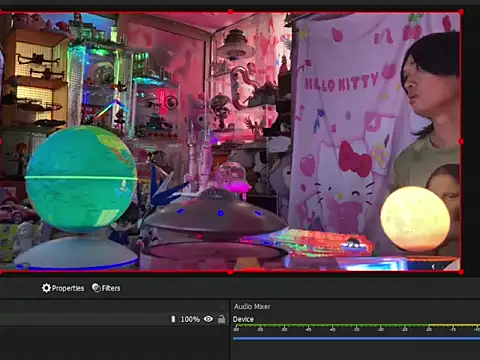Screen dimensions: 480x360
Task: Toggle the padlock lock on the source
Action: tap(221, 319)
